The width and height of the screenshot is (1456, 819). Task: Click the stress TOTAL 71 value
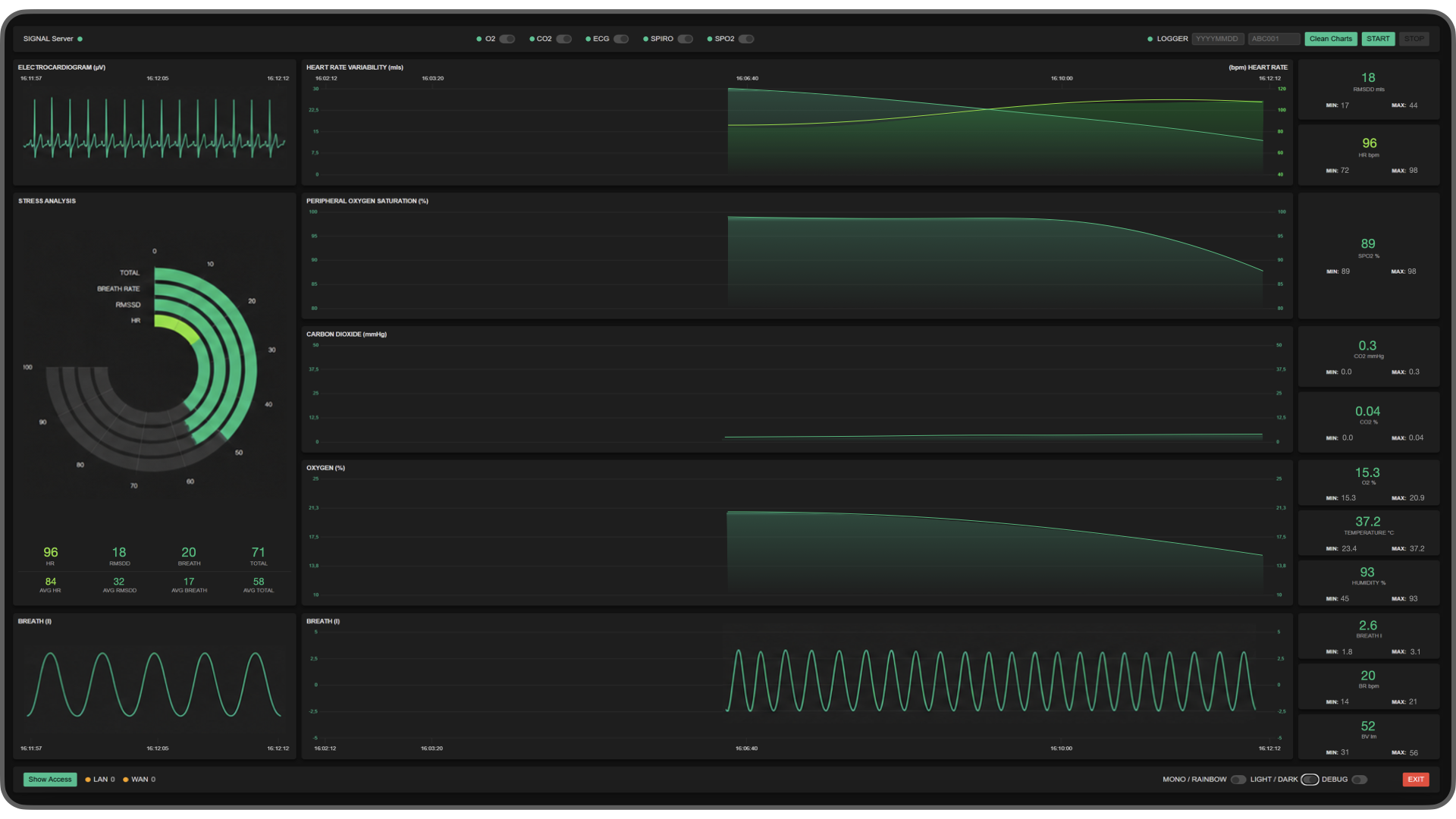(259, 552)
